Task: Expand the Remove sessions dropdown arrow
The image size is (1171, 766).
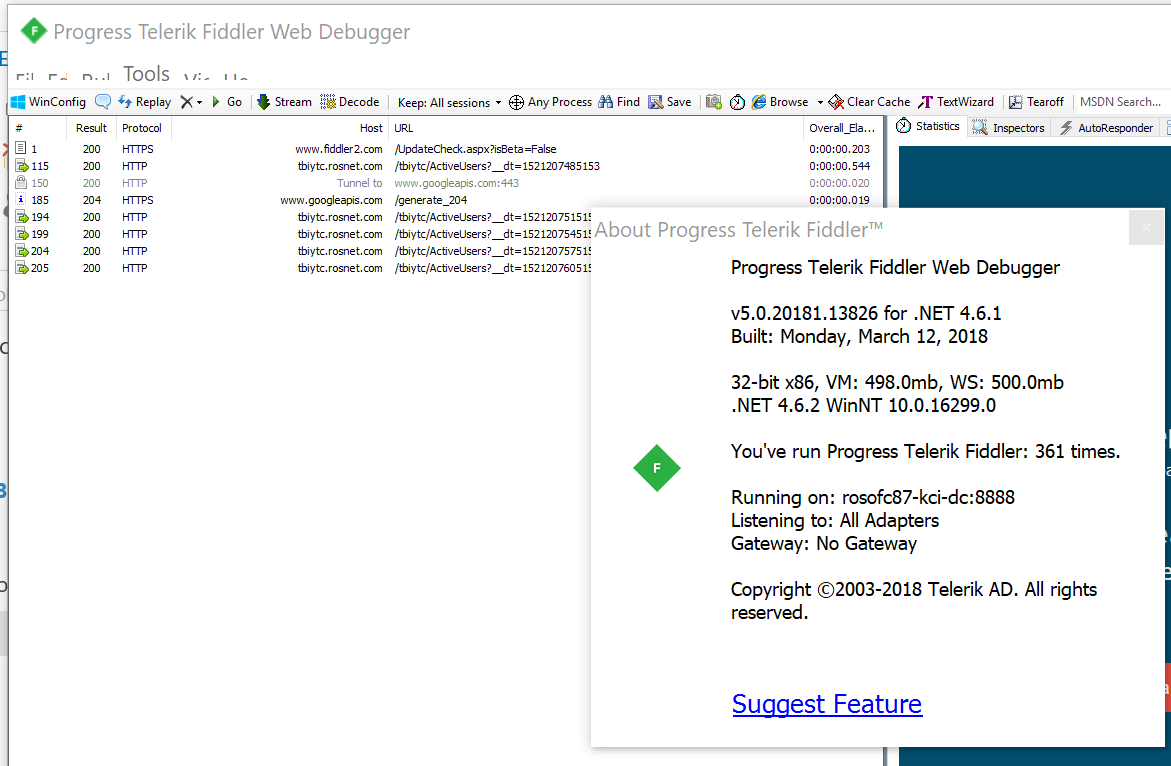Action: point(199,102)
